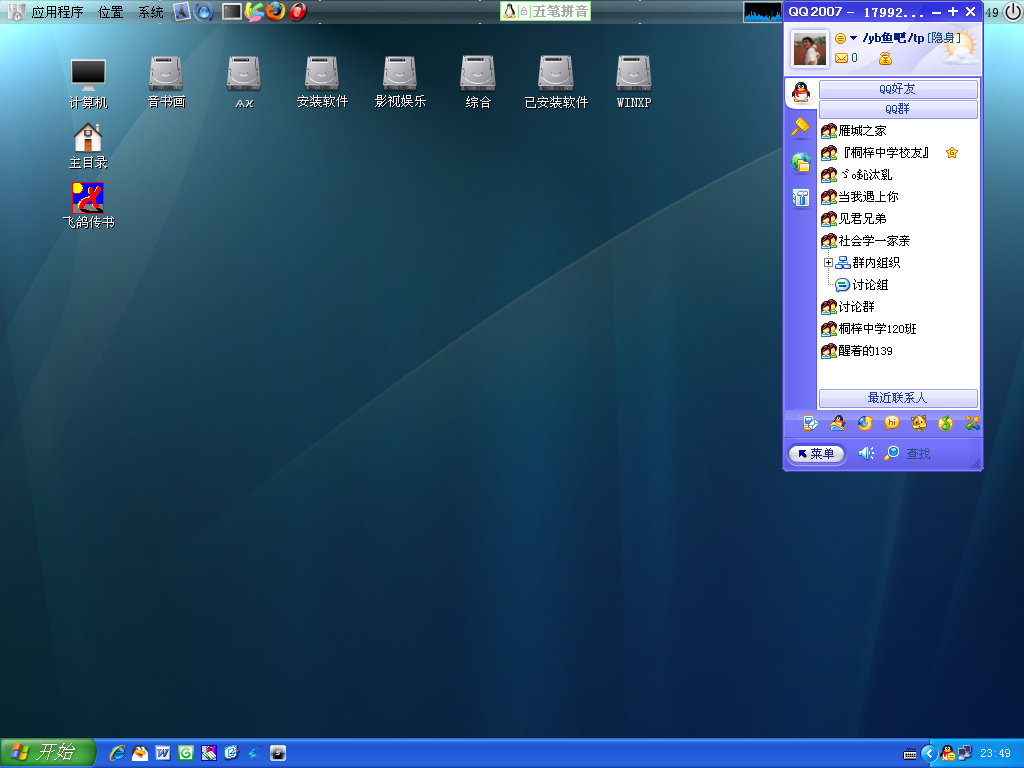
Task: Open the 最近联系人 section
Action: (x=898, y=398)
